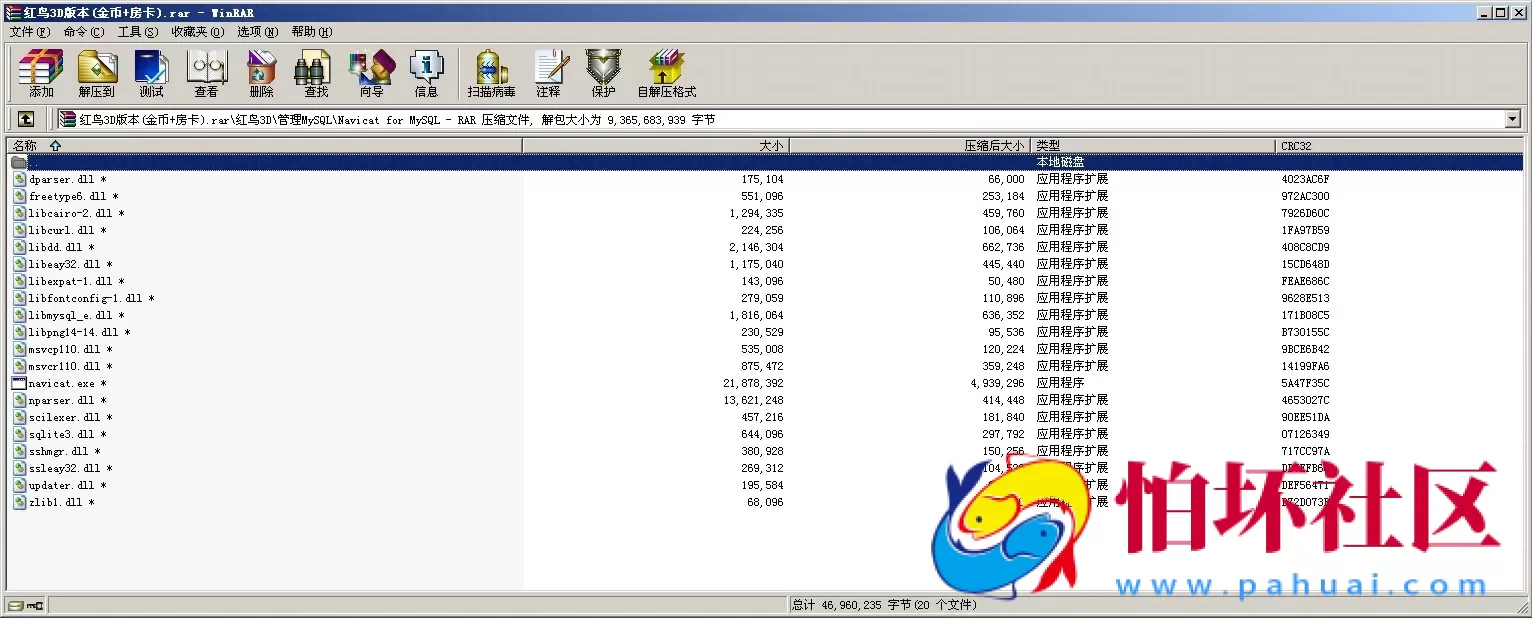The height and width of the screenshot is (618, 1532).
Task: Click the 删除 (Delete) toolbar icon
Action: click(x=261, y=73)
